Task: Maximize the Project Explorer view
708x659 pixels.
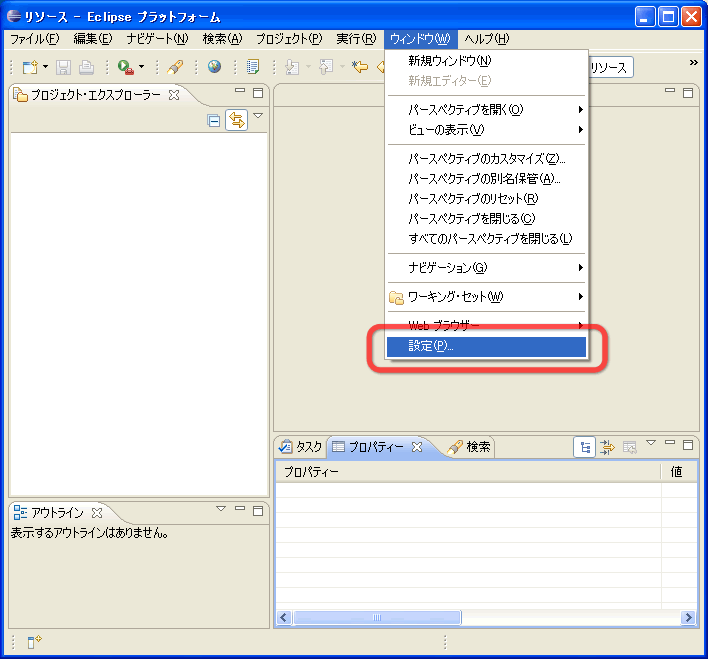Action: coord(258,93)
